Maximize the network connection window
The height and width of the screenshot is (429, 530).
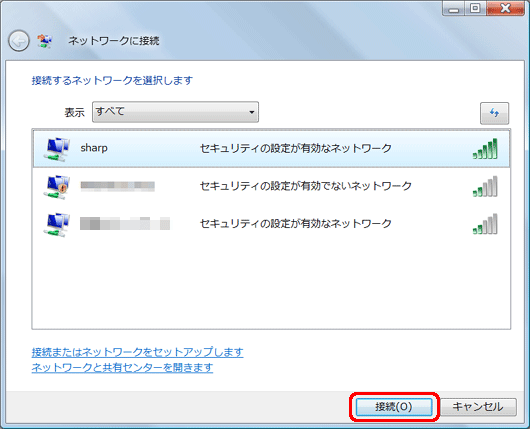(475, 8)
